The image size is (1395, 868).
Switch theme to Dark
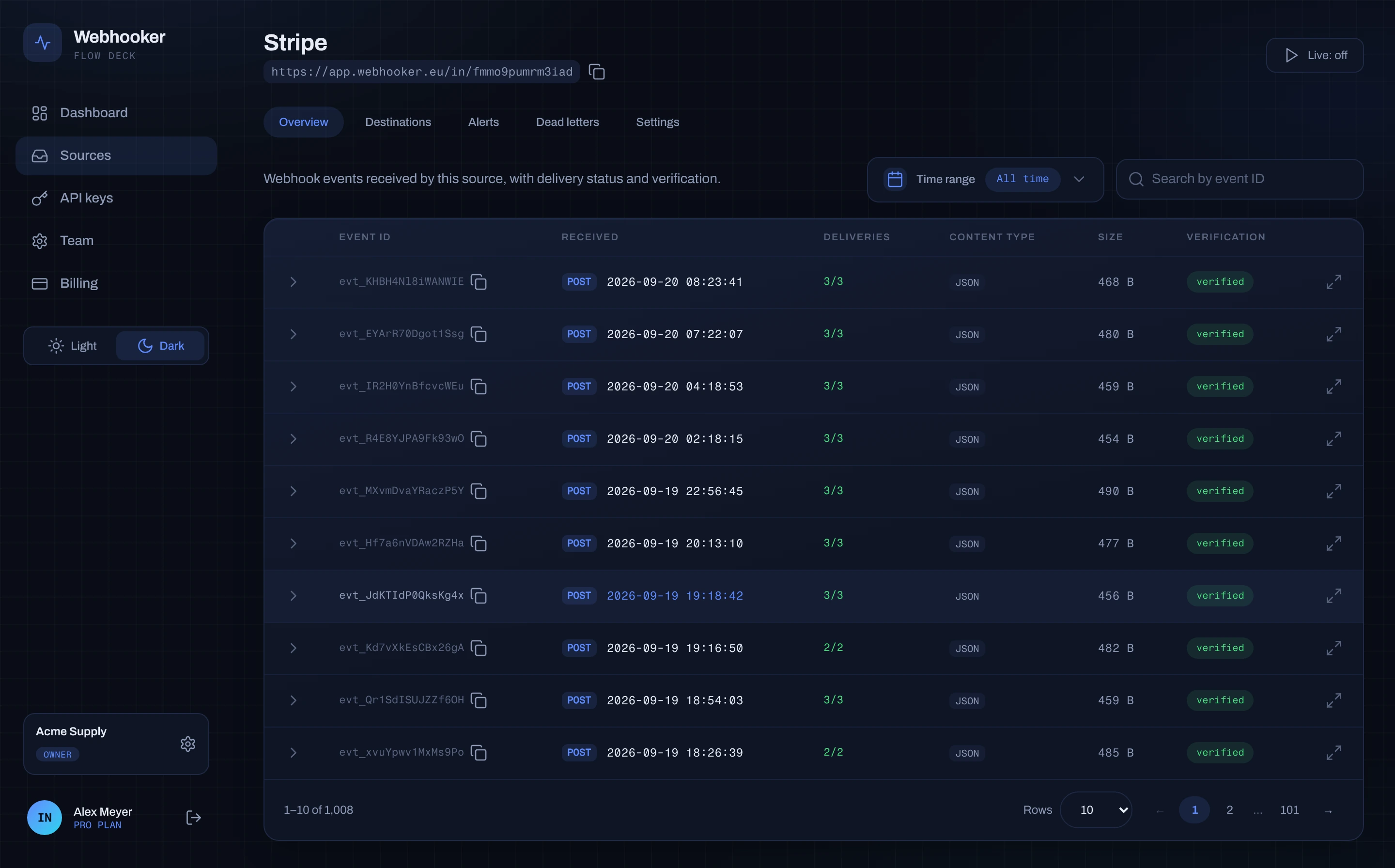161,345
